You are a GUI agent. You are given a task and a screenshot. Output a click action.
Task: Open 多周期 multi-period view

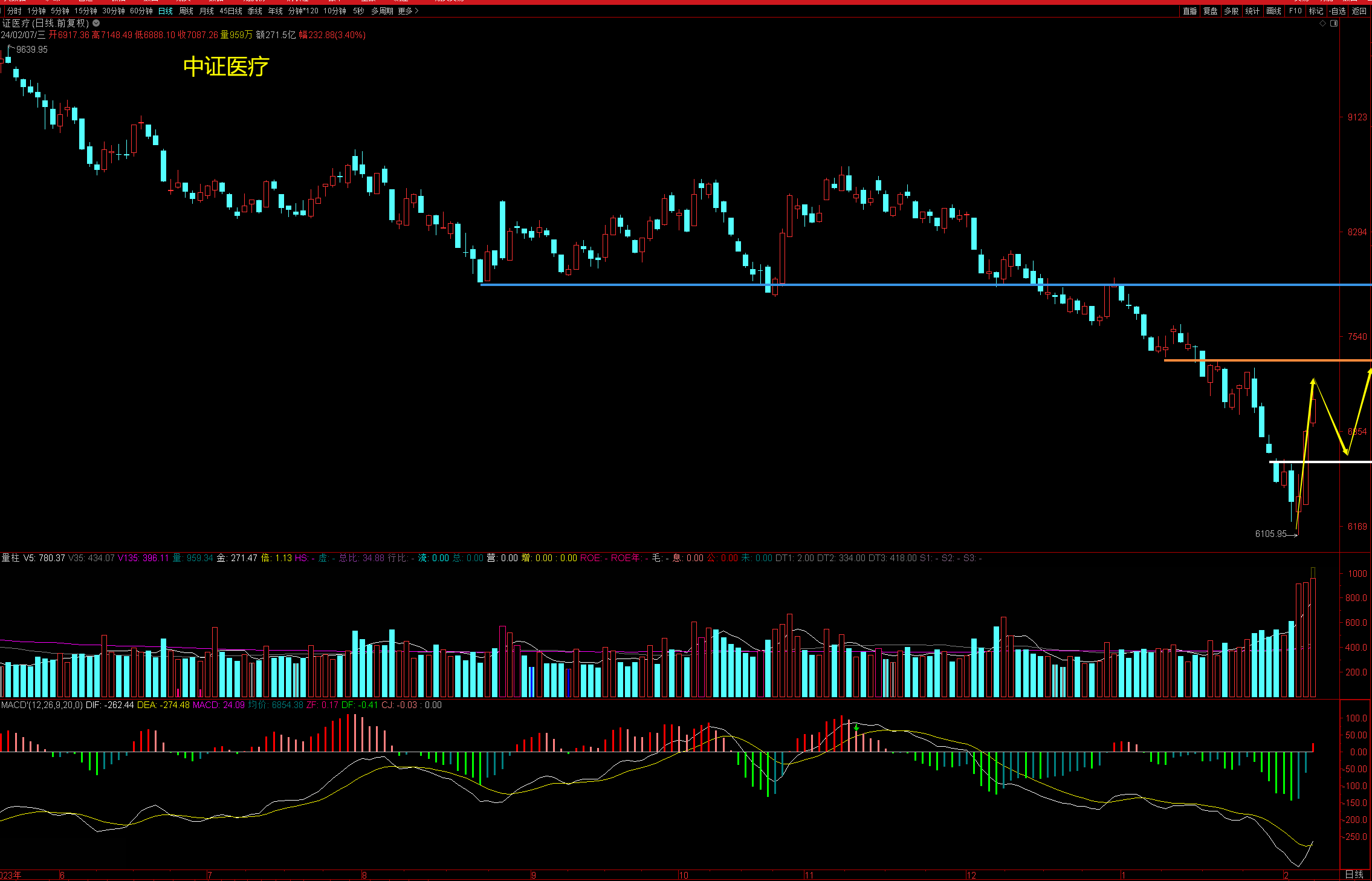382,11
